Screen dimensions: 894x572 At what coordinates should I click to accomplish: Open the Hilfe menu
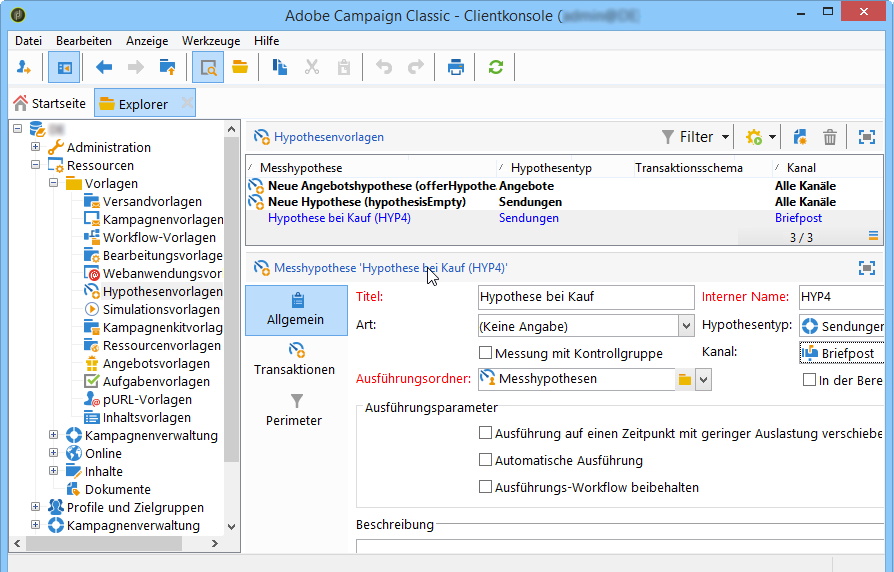(x=266, y=41)
